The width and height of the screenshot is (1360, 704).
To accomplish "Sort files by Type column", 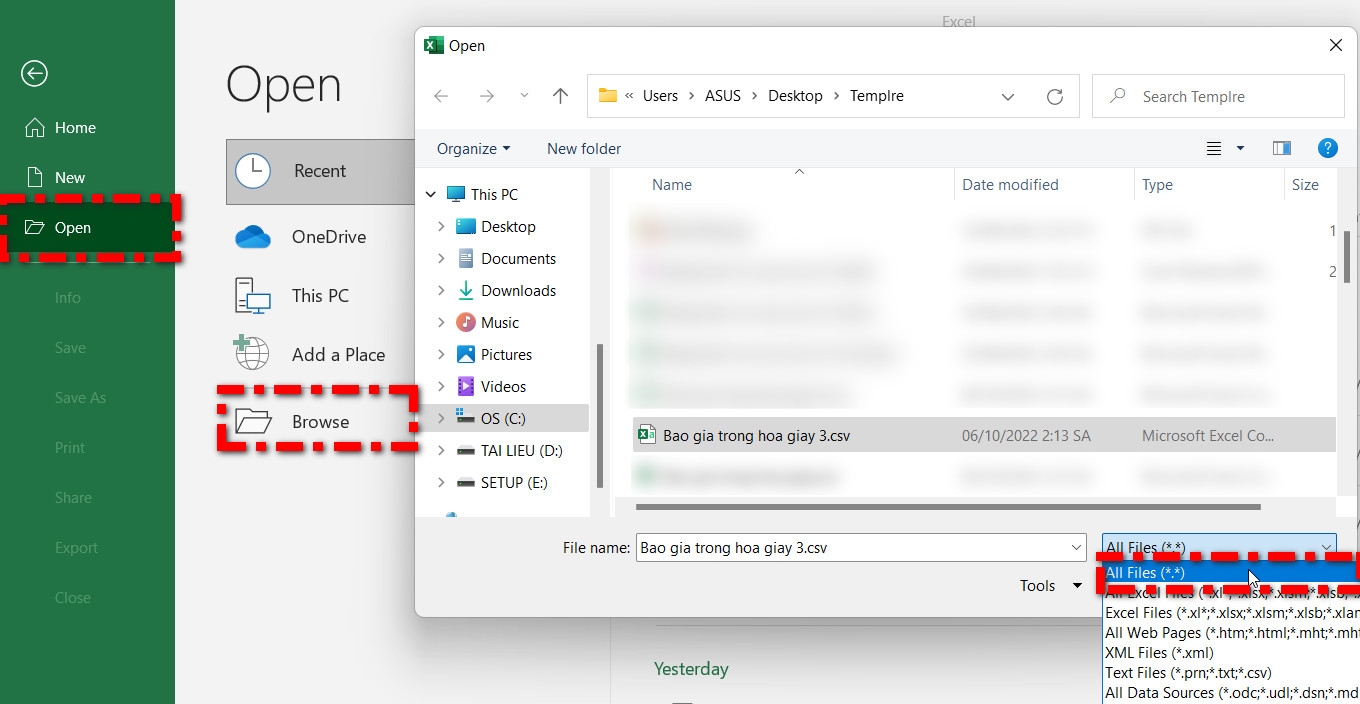I will [x=1157, y=185].
